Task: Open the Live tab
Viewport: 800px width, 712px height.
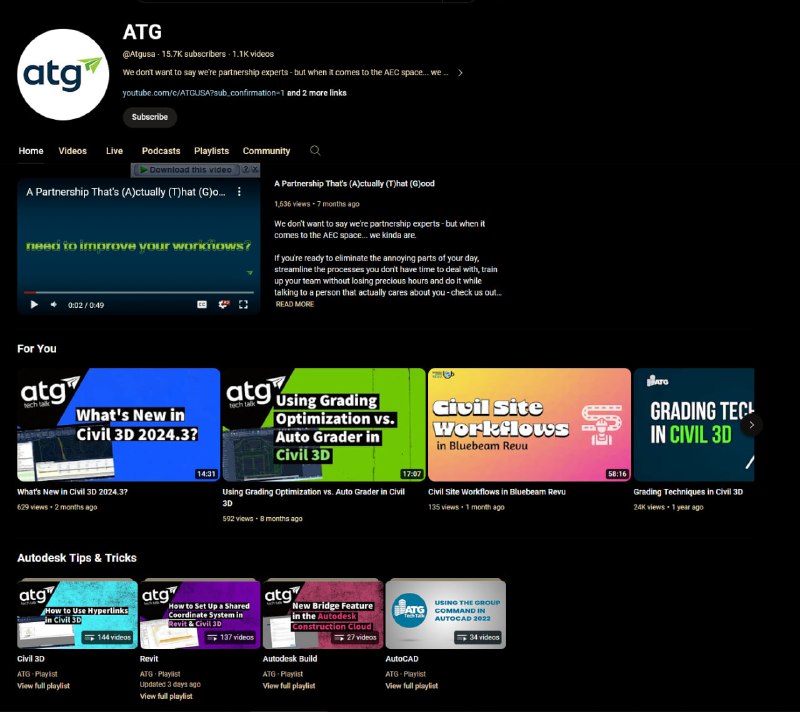Action: click(x=114, y=151)
